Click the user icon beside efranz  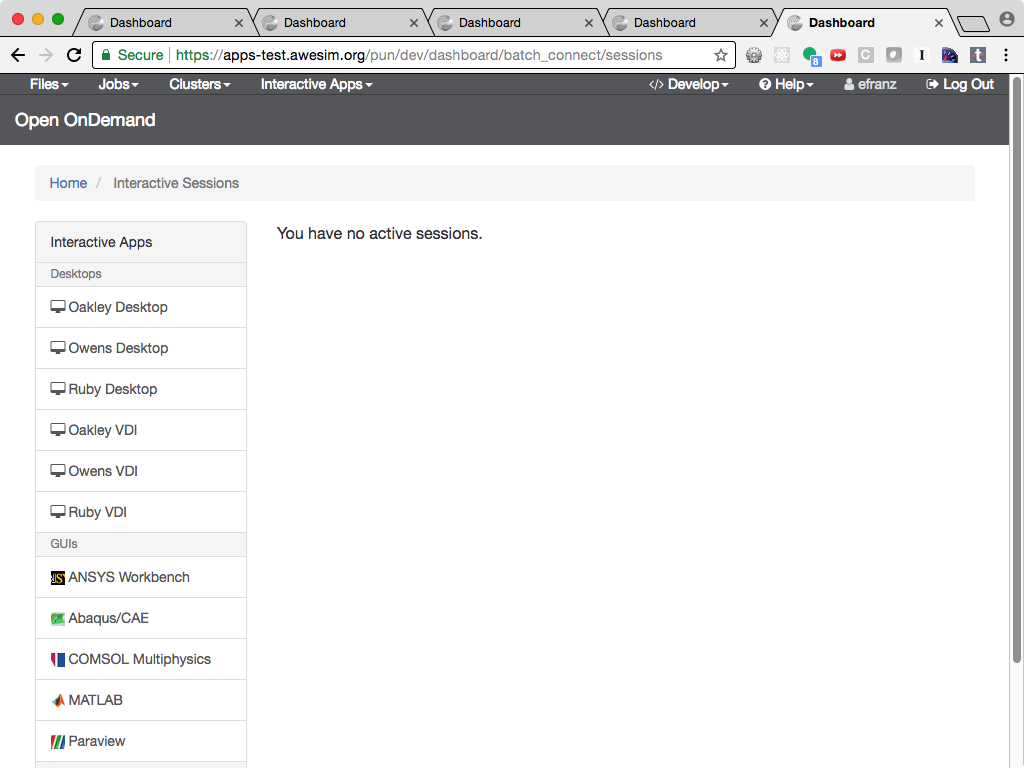coord(849,84)
